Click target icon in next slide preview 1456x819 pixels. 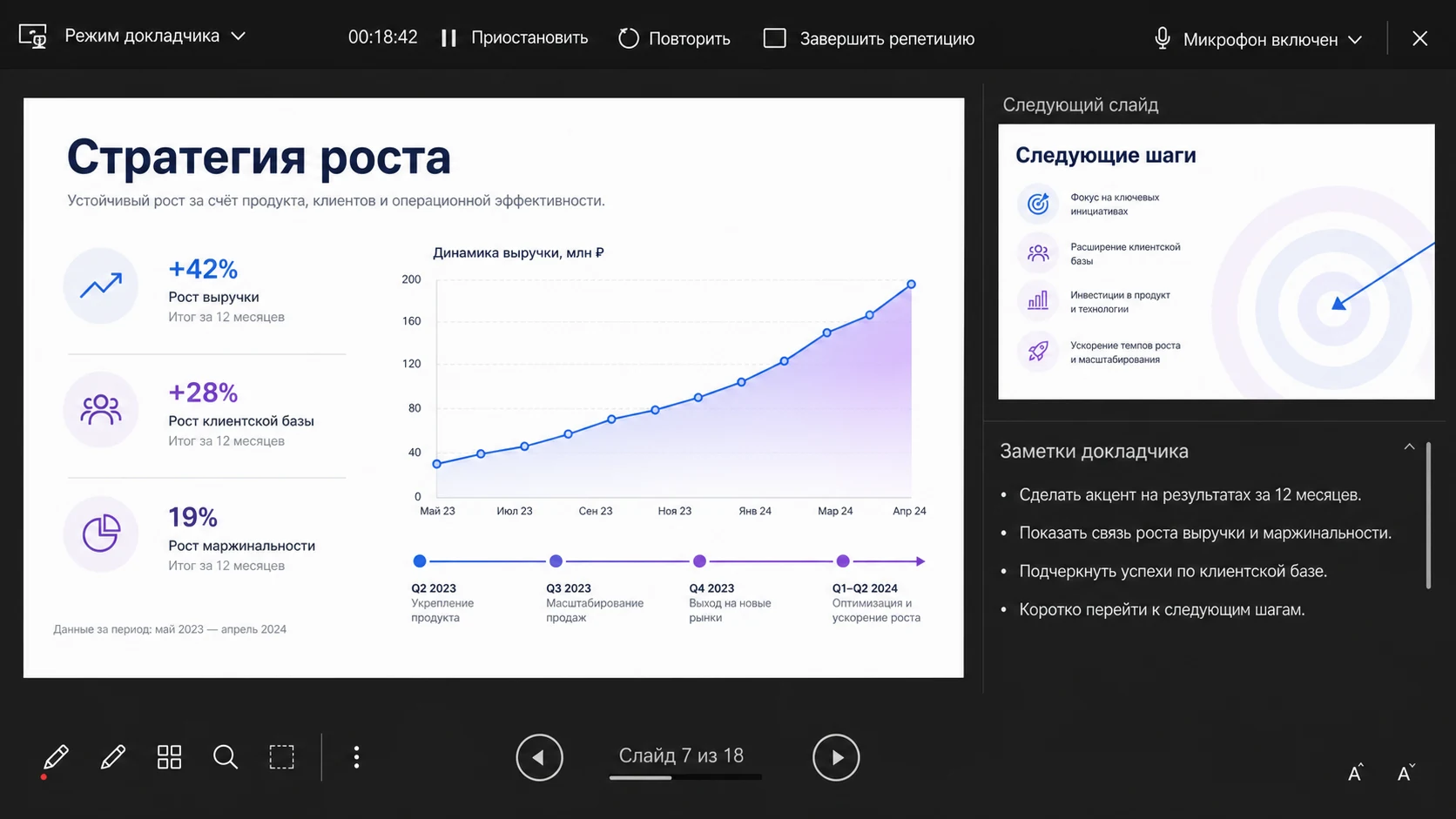(1038, 204)
